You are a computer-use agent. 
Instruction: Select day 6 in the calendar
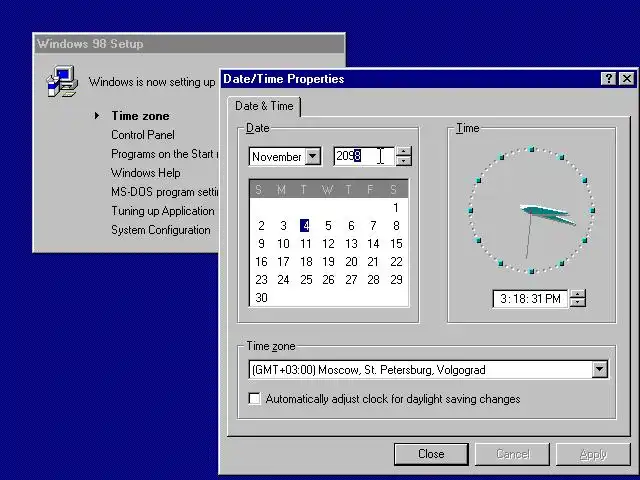pyautogui.click(x=351, y=226)
